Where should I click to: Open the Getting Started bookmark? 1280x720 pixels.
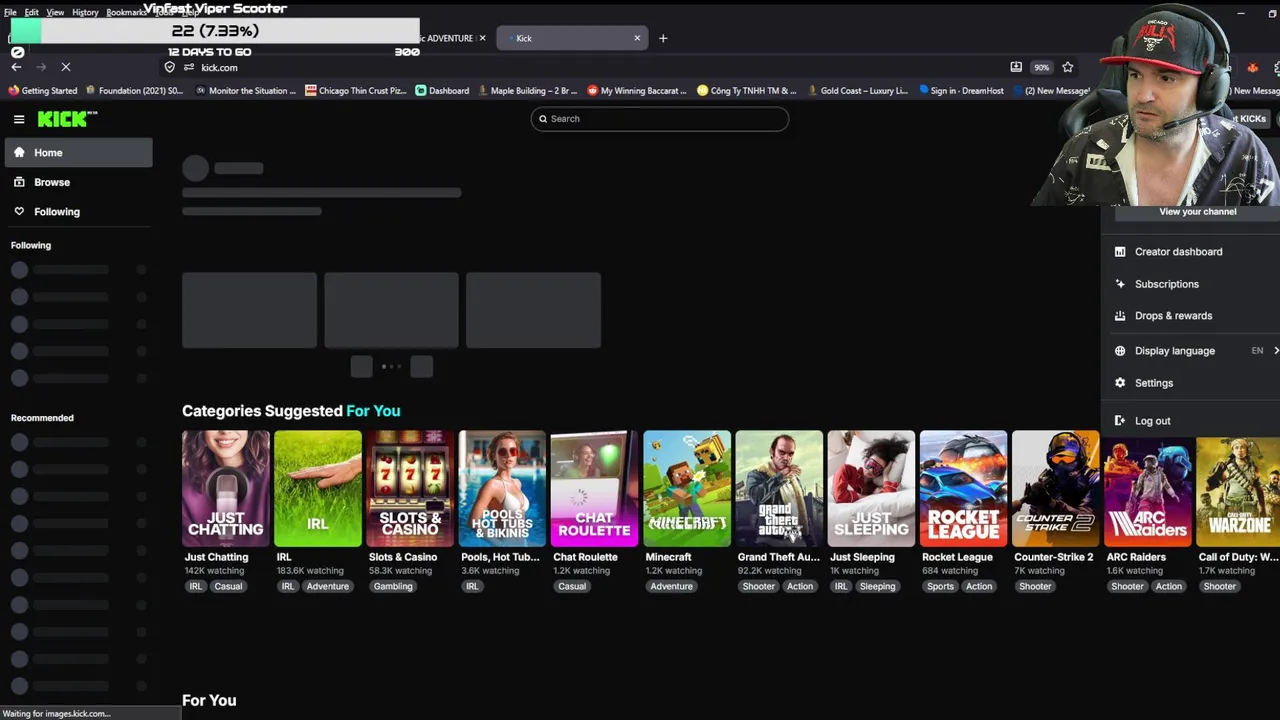[x=42, y=91]
